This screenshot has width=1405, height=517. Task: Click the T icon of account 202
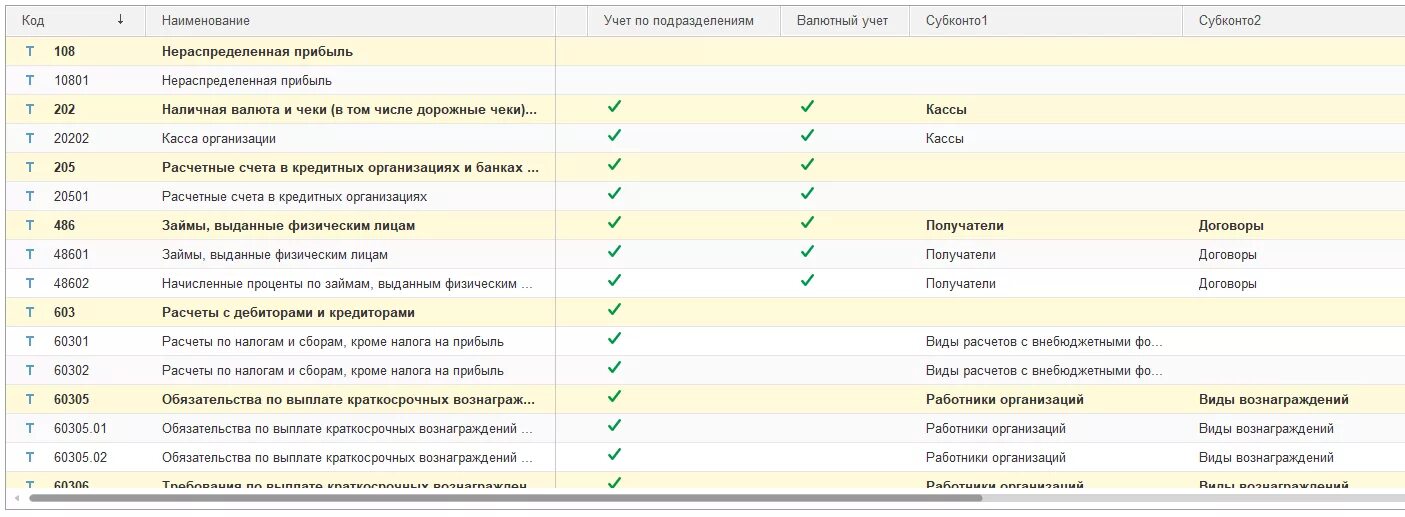click(x=30, y=109)
